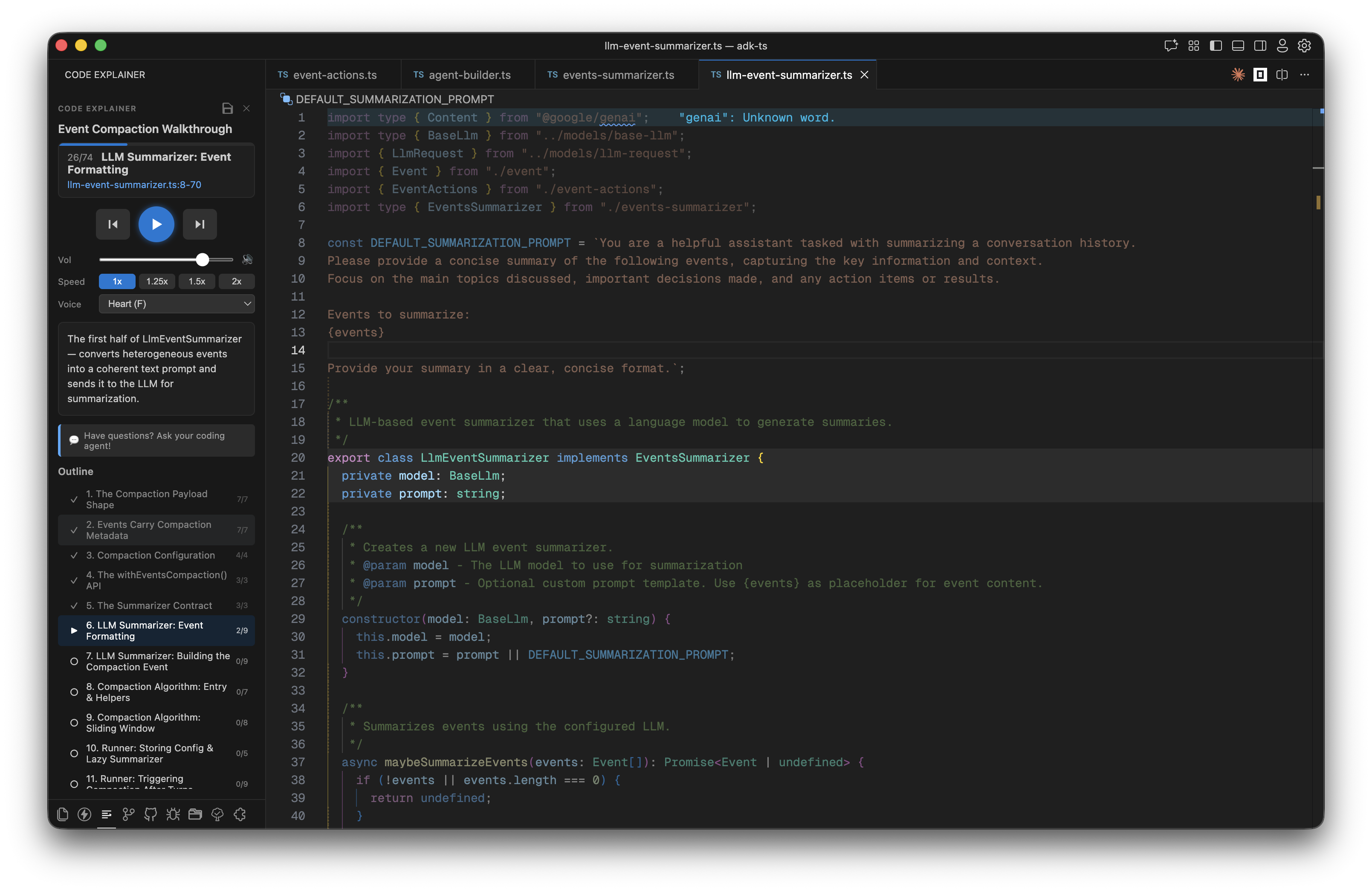Viewport: 1372px width, 892px height.
Task: Click the llm-event-summarizer.ts:8-70 link
Action: click(x=134, y=185)
